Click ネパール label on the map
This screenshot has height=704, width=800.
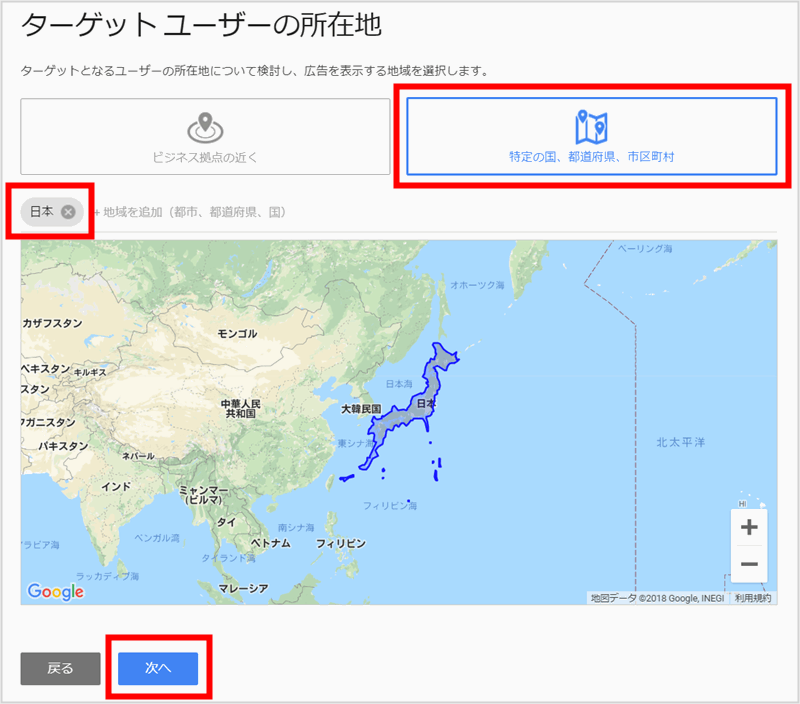(x=138, y=456)
